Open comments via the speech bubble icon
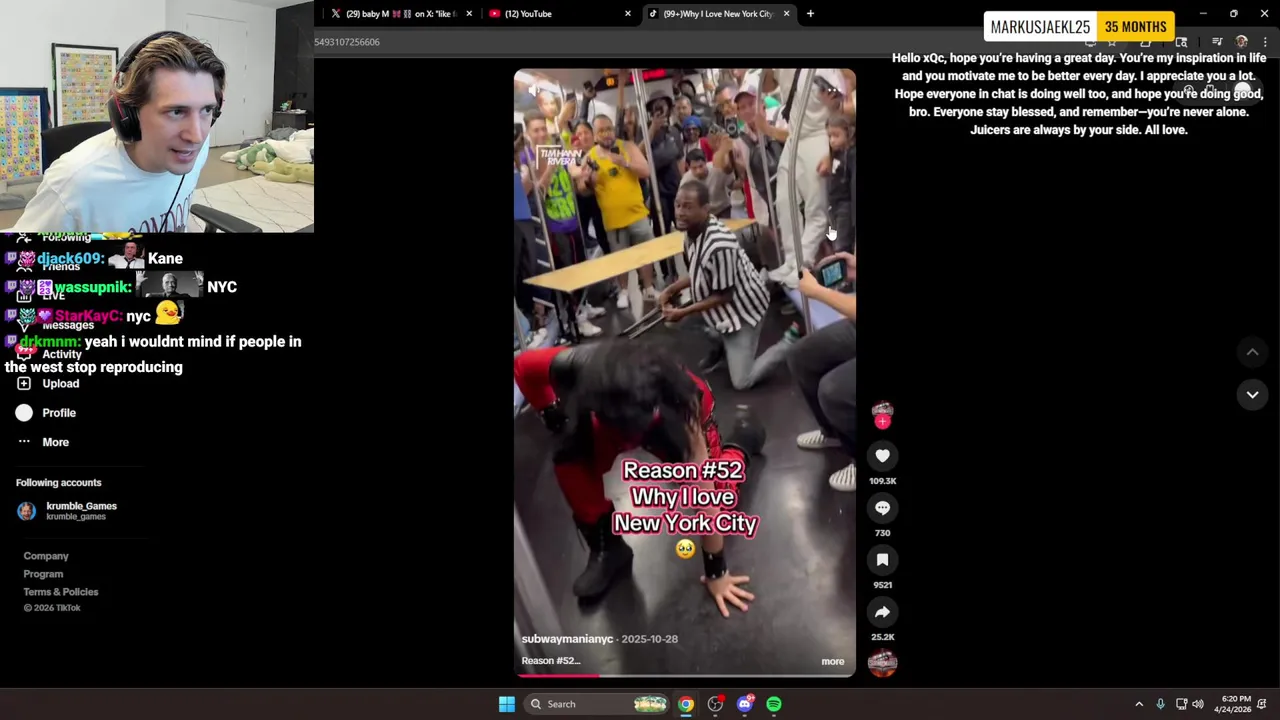This screenshot has height=720, width=1280. [882, 508]
